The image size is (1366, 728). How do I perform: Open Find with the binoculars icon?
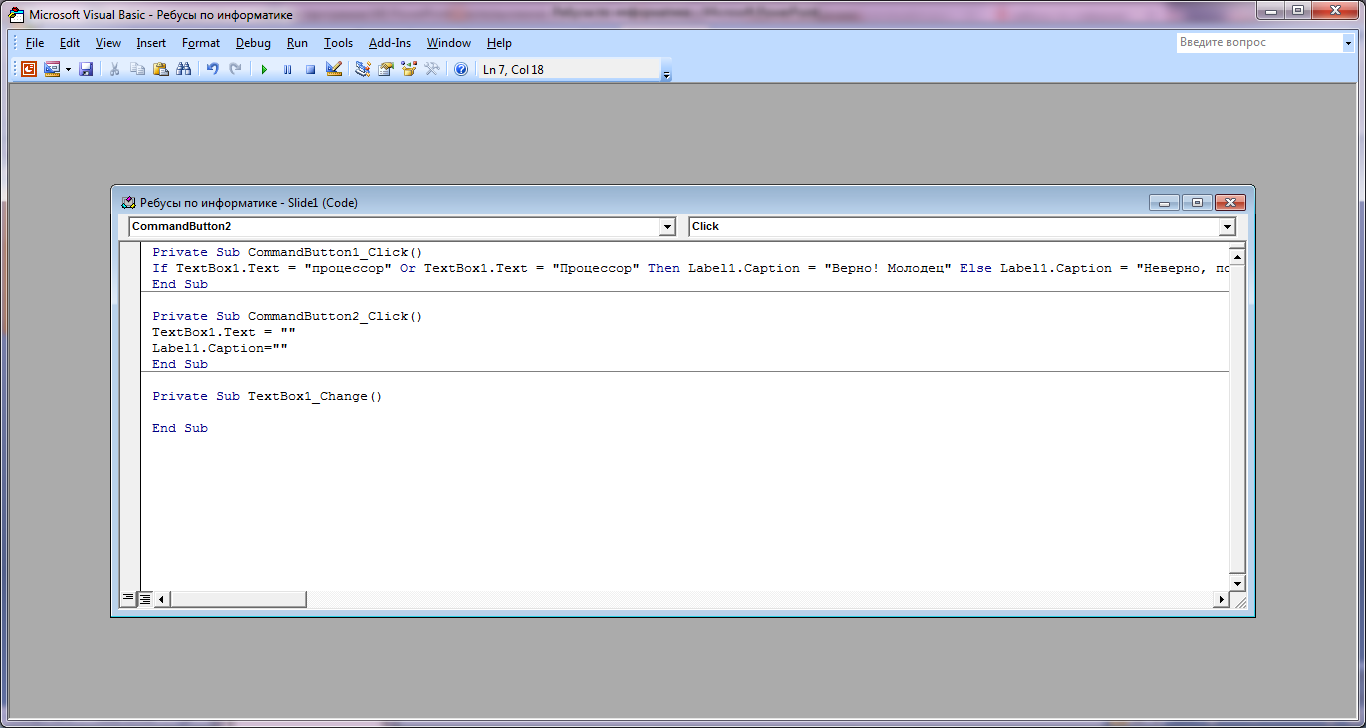click(x=183, y=69)
